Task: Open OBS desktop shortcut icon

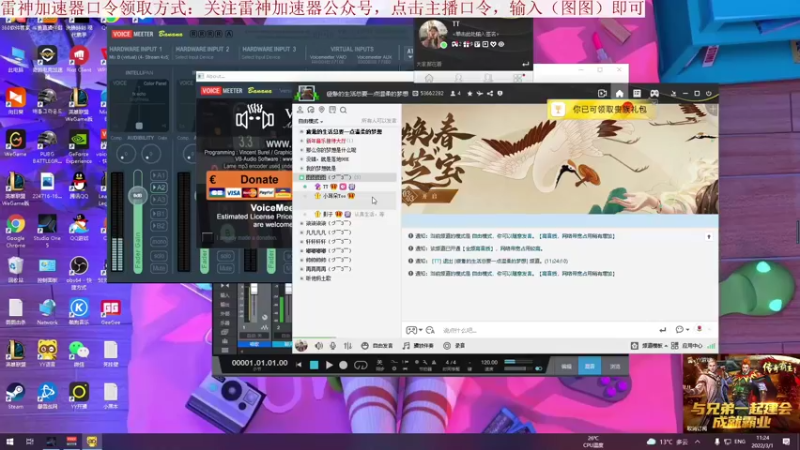Action: tap(79, 272)
